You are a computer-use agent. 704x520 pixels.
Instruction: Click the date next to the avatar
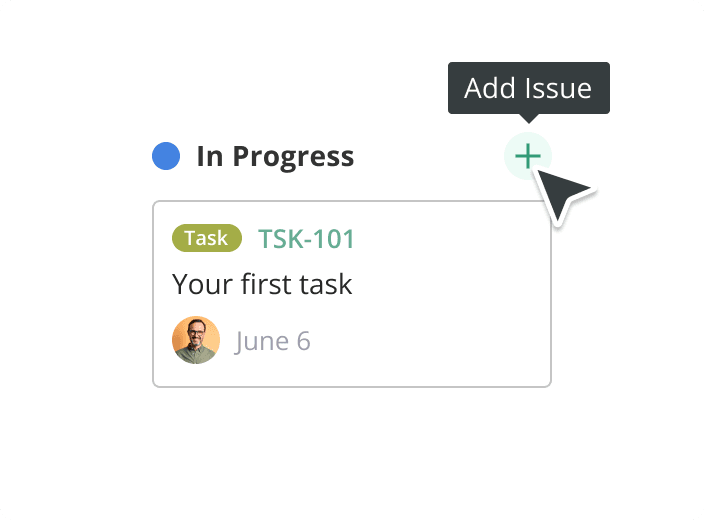pos(273,341)
